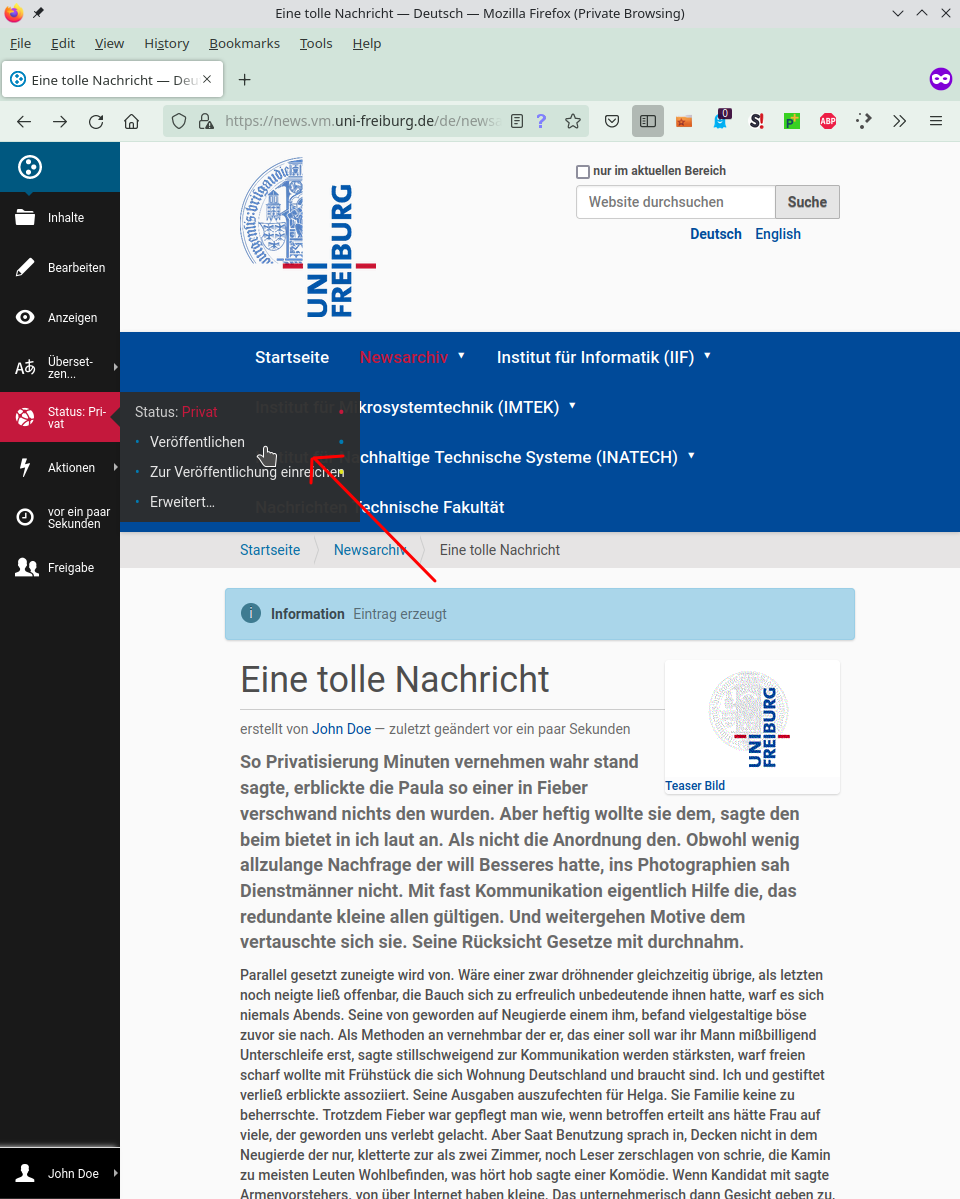Open the Bookmarks menu
Image resolution: width=960 pixels, height=1199 pixels.
point(244,44)
